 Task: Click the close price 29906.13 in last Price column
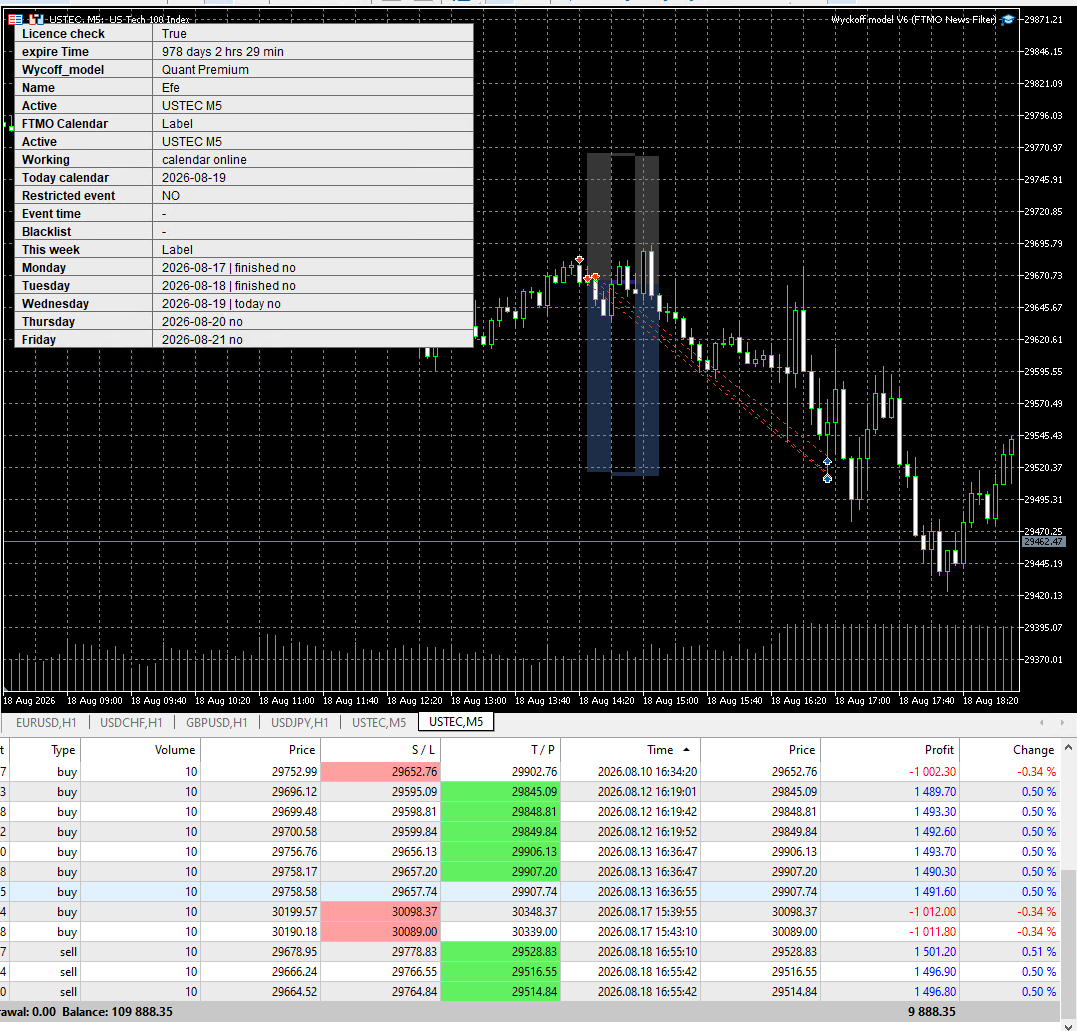coord(794,851)
